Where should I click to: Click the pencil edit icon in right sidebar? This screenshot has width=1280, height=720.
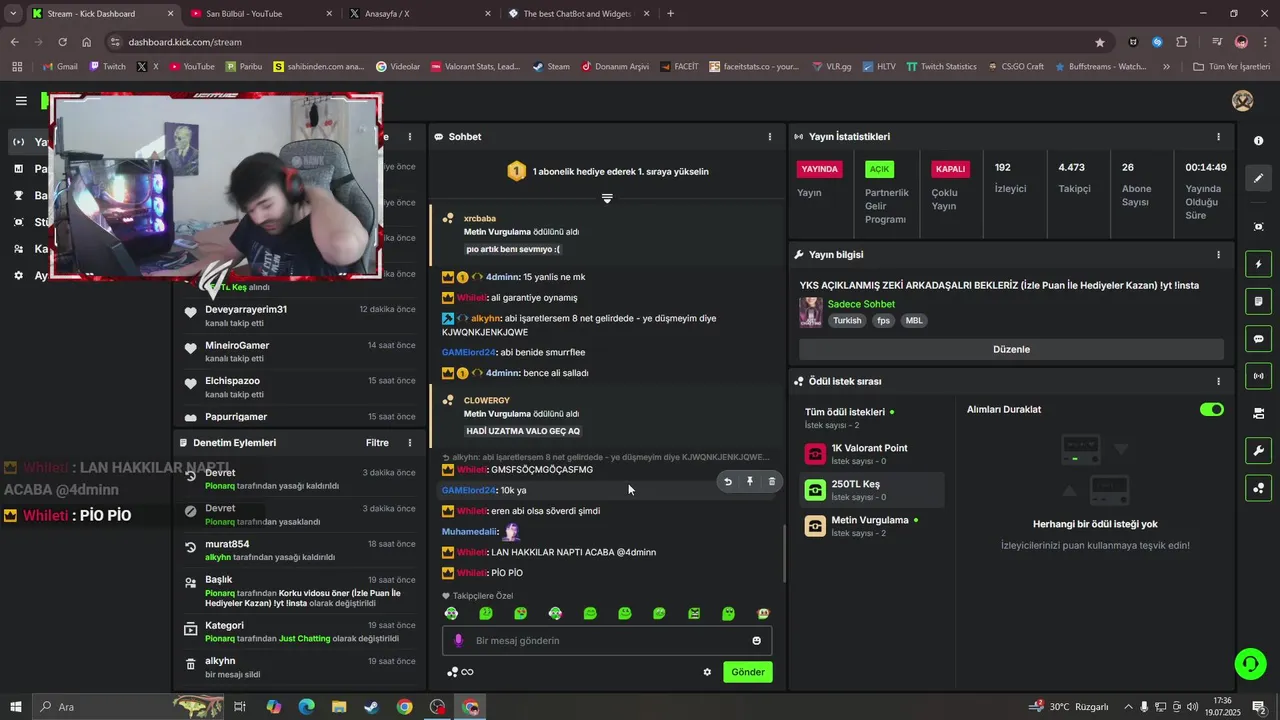click(1258, 178)
